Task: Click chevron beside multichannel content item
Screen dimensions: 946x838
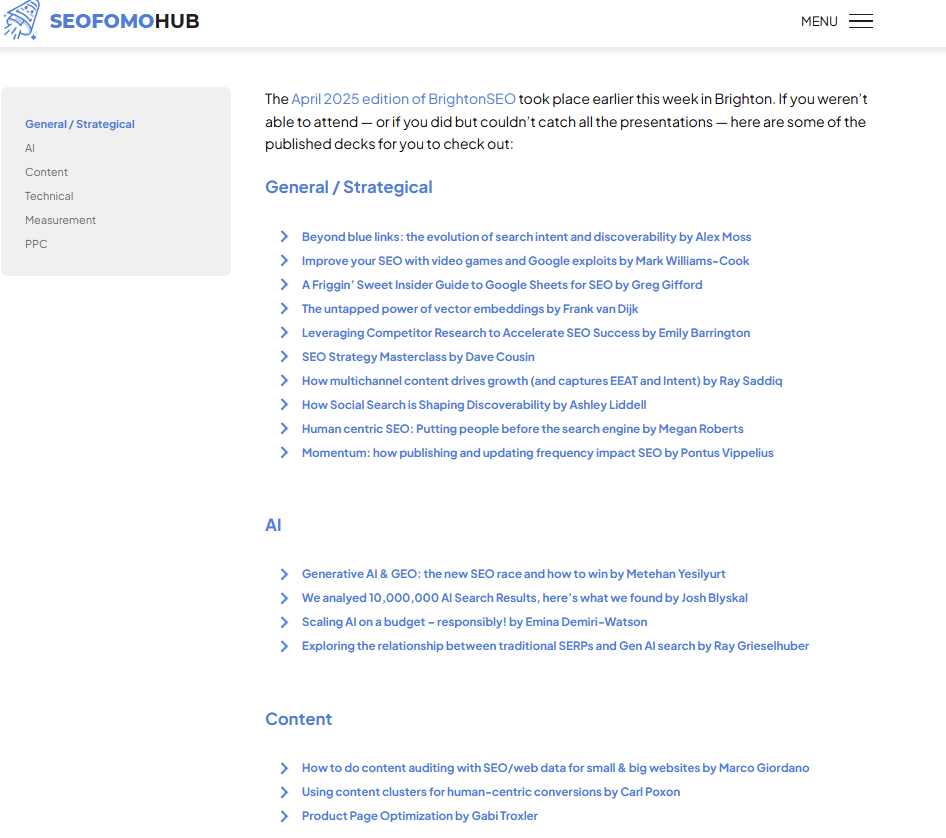Action: tap(284, 381)
